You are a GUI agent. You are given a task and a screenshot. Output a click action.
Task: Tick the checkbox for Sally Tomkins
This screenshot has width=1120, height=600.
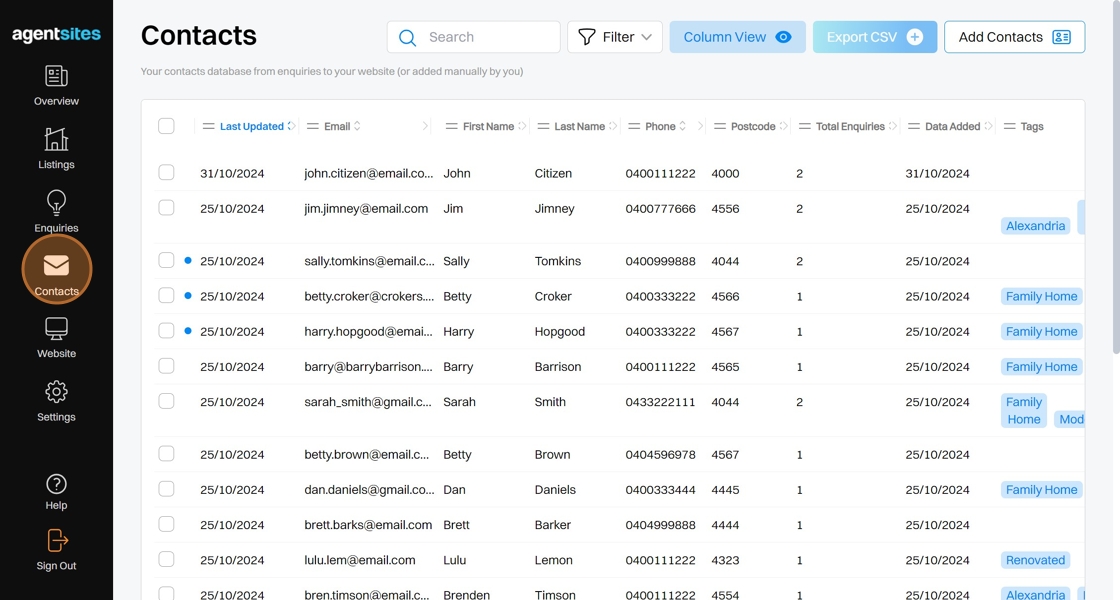tap(166, 260)
